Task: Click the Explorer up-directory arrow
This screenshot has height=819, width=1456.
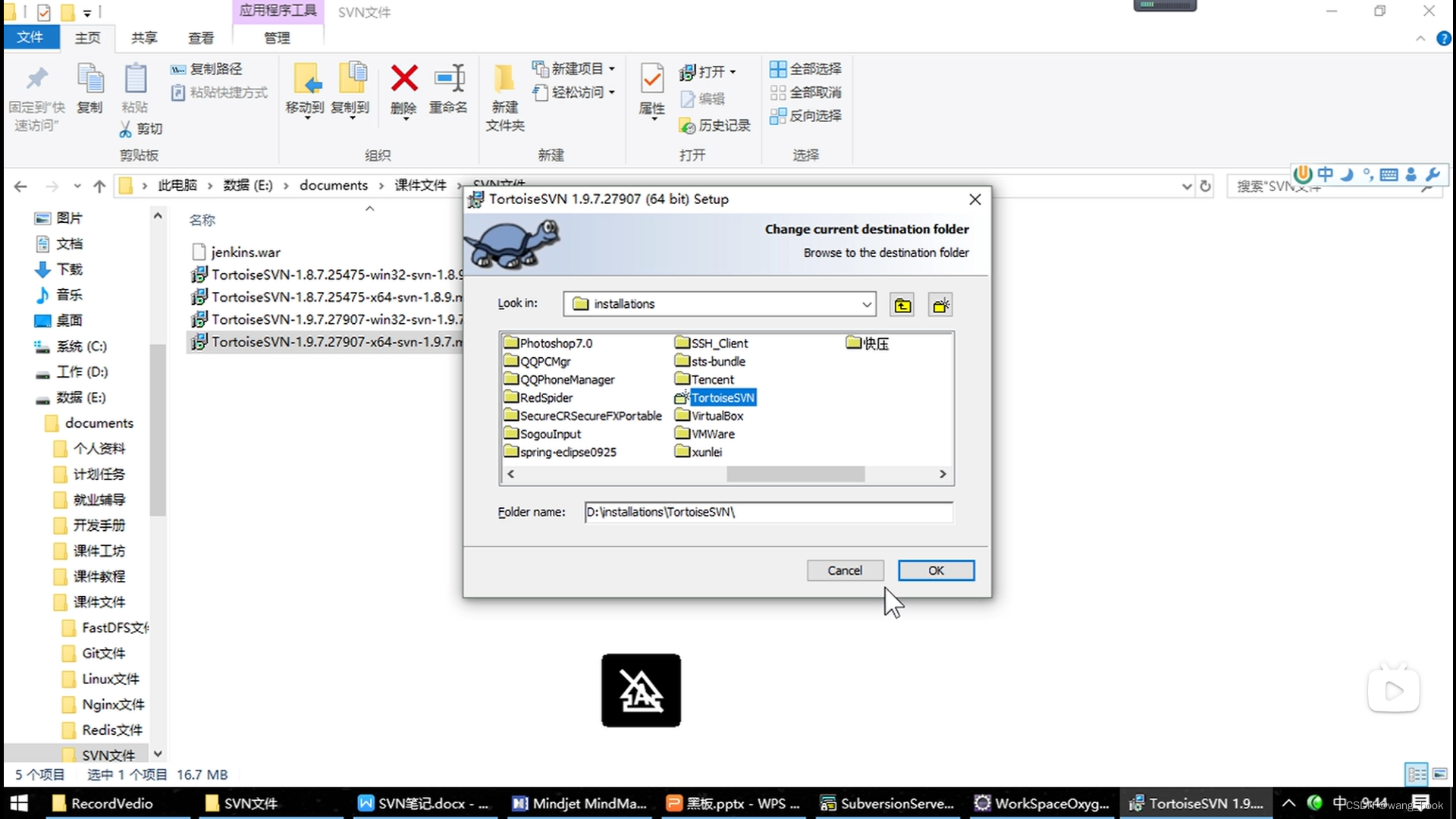Action: (x=99, y=186)
